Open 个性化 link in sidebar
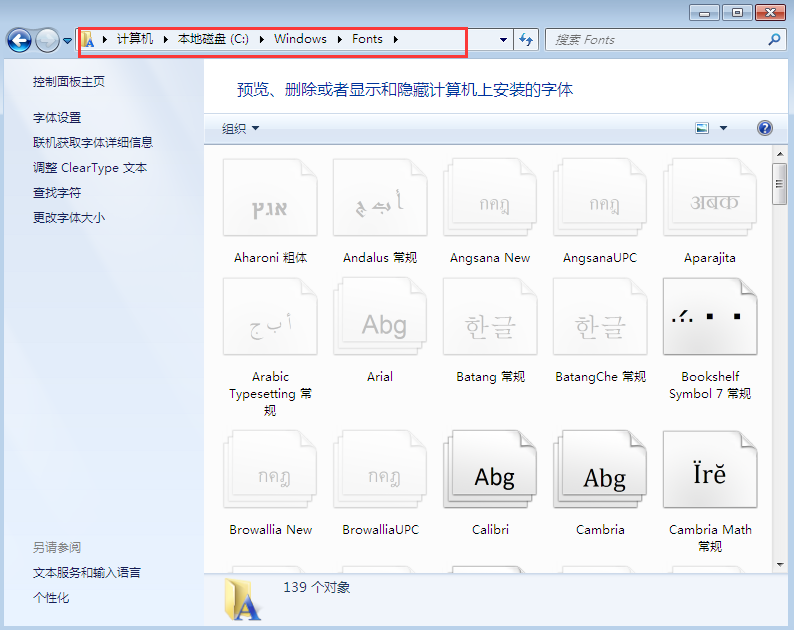794x630 pixels. (51, 598)
